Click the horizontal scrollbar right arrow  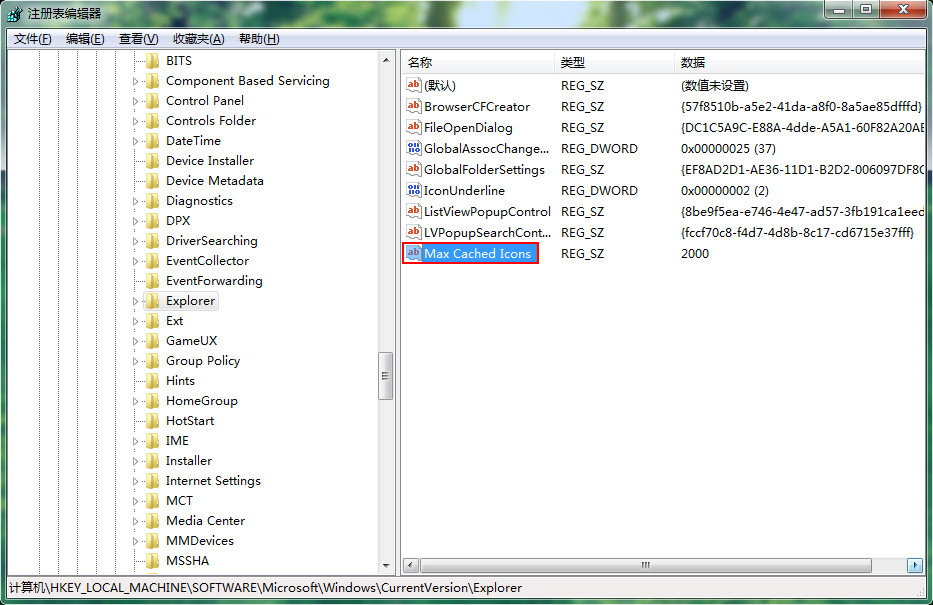coord(914,566)
